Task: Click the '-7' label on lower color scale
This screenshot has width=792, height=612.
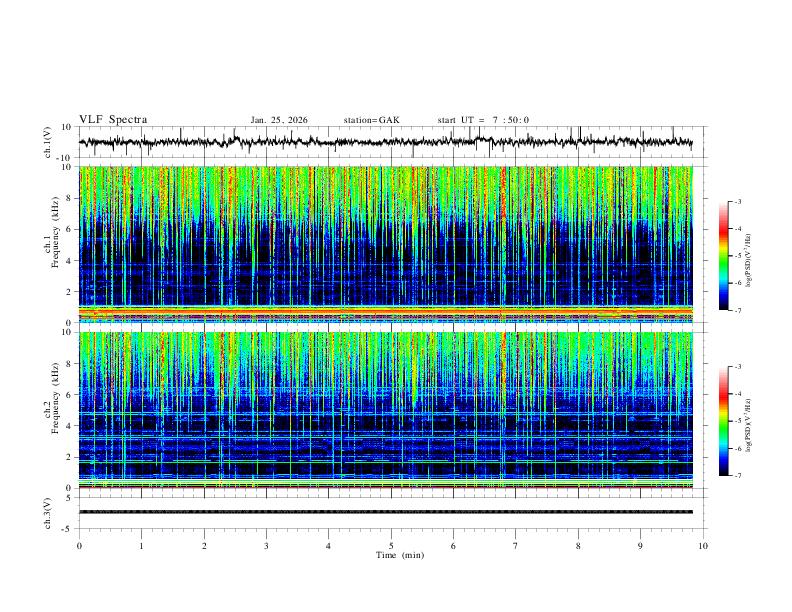Action: (737, 475)
